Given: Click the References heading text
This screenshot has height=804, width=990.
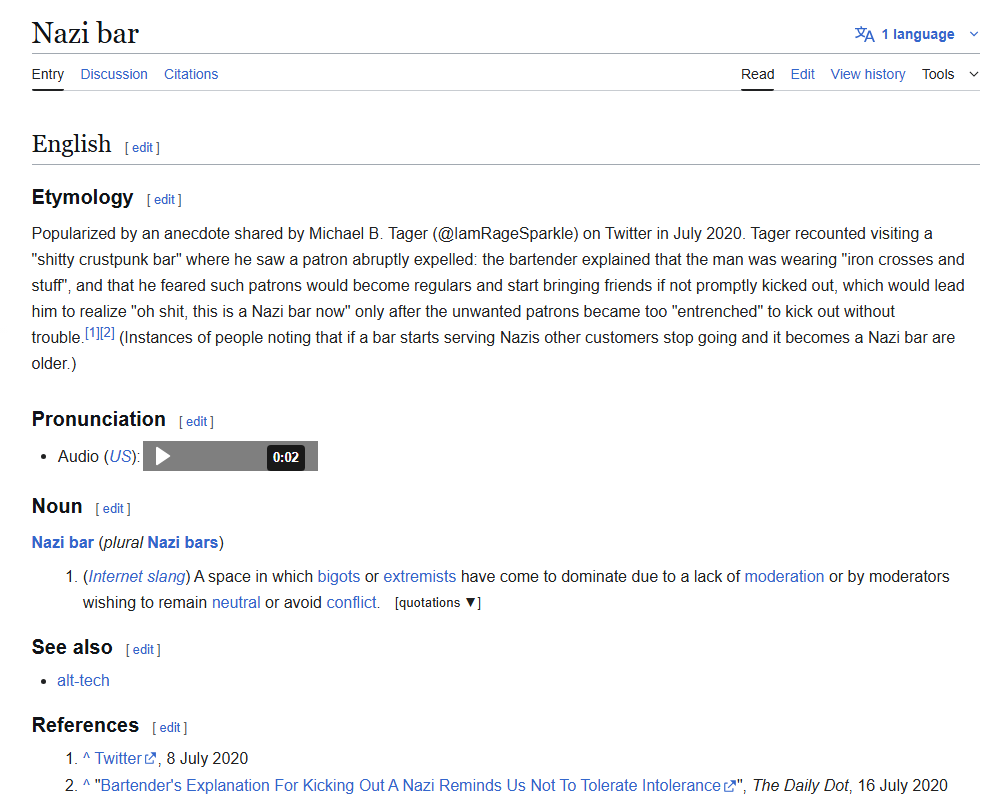Looking at the screenshot, I should [85, 726].
